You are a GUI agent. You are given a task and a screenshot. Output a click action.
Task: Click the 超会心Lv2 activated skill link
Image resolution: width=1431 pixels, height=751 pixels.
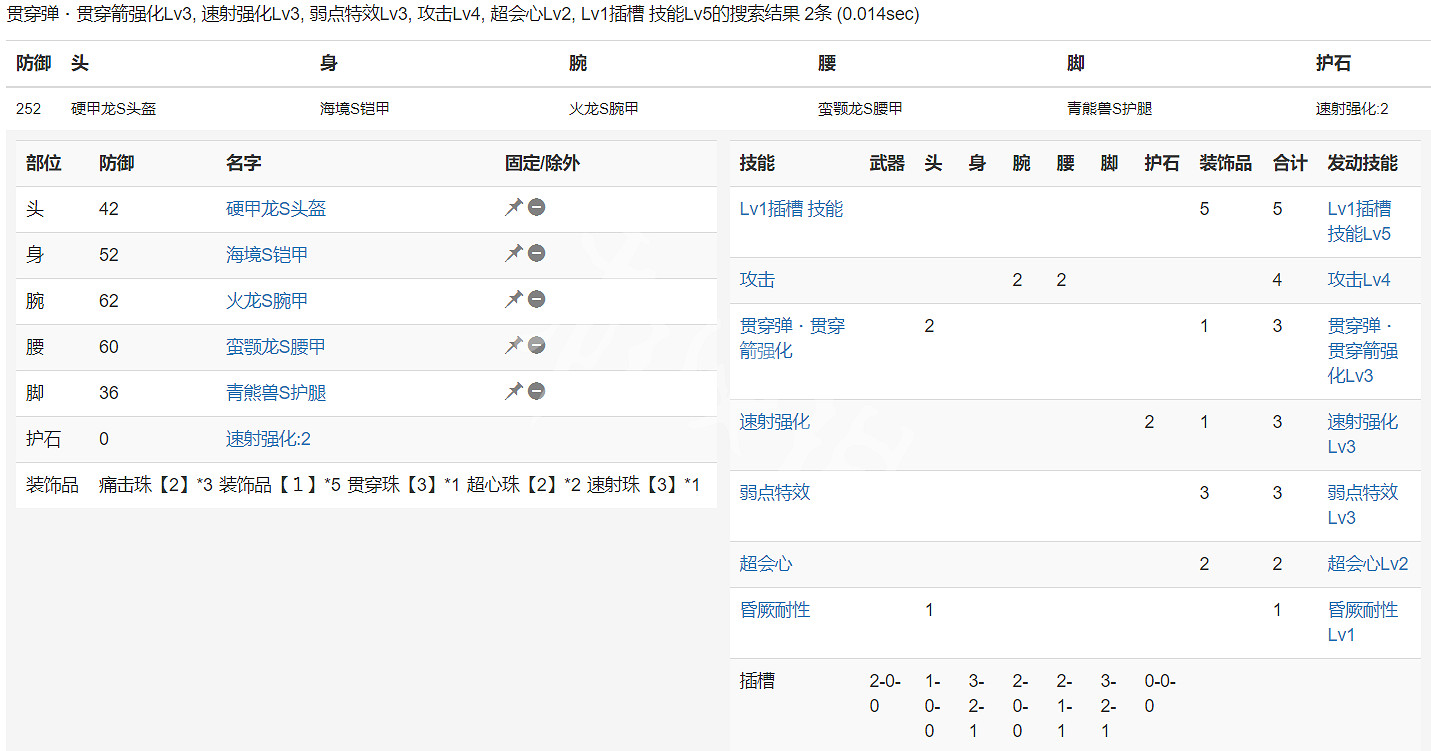(1367, 564)
